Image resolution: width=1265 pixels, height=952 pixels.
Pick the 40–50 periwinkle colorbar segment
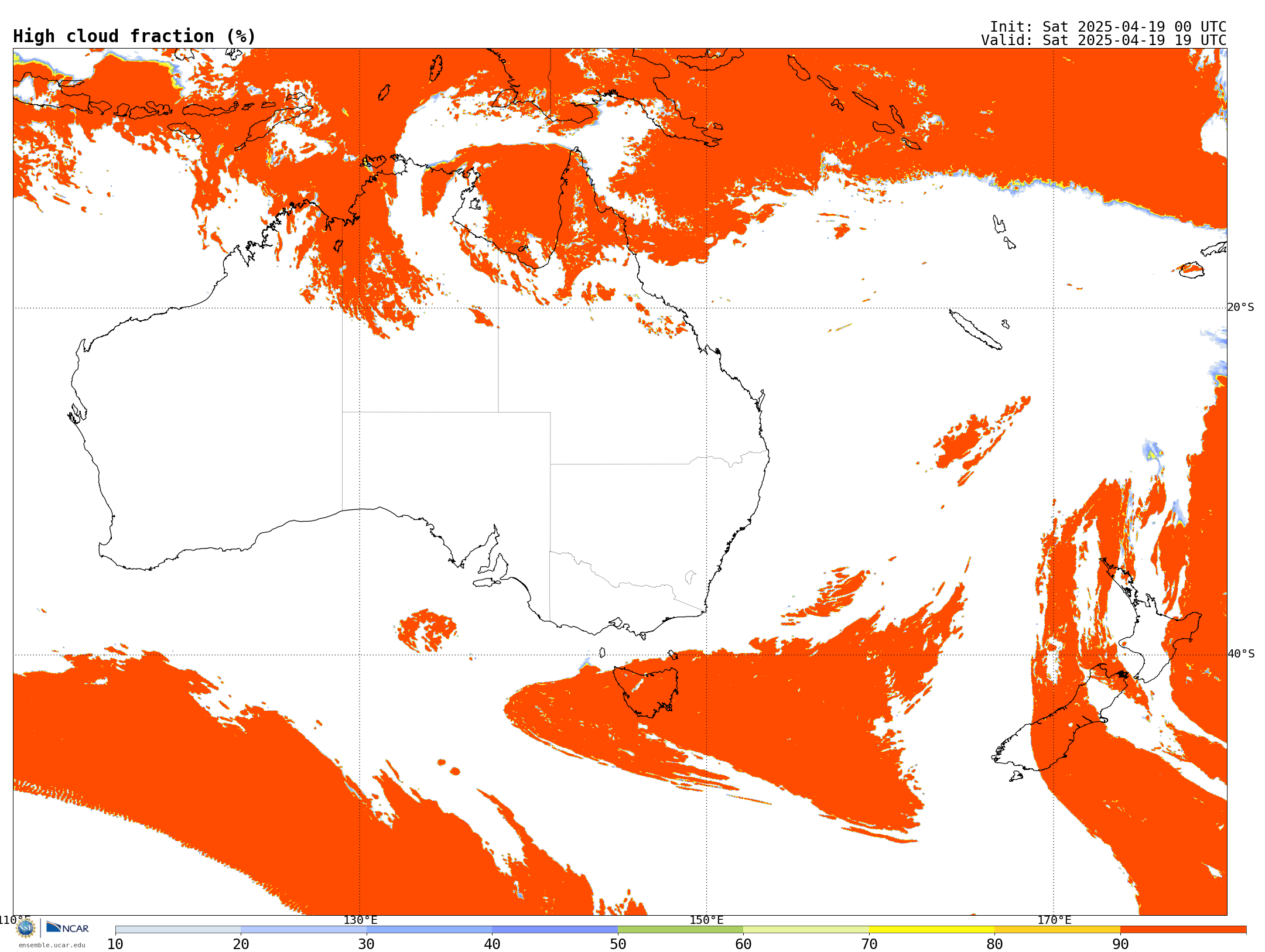pos(555,930)
